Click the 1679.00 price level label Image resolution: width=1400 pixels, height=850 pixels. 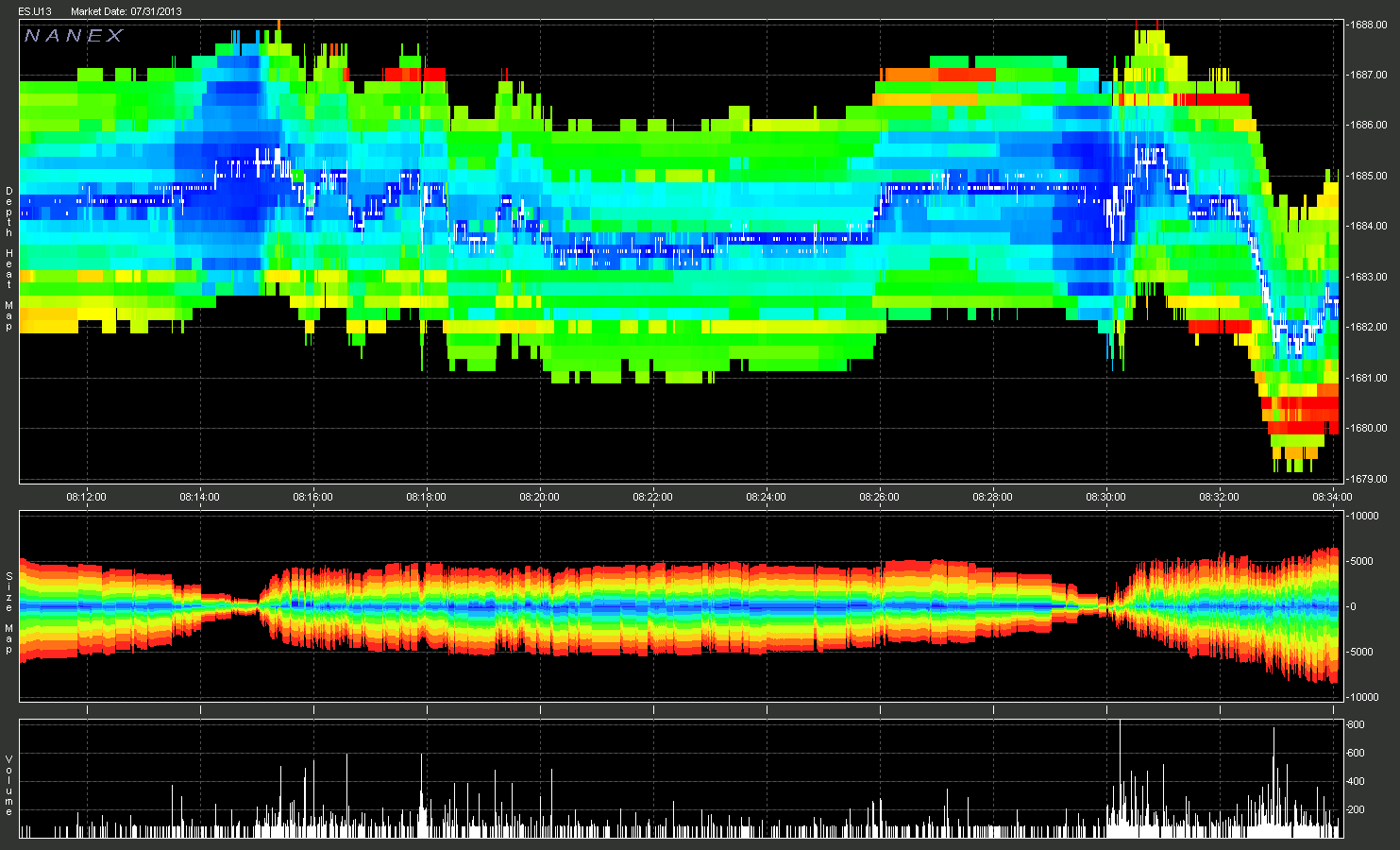(x=1368, y=479)
